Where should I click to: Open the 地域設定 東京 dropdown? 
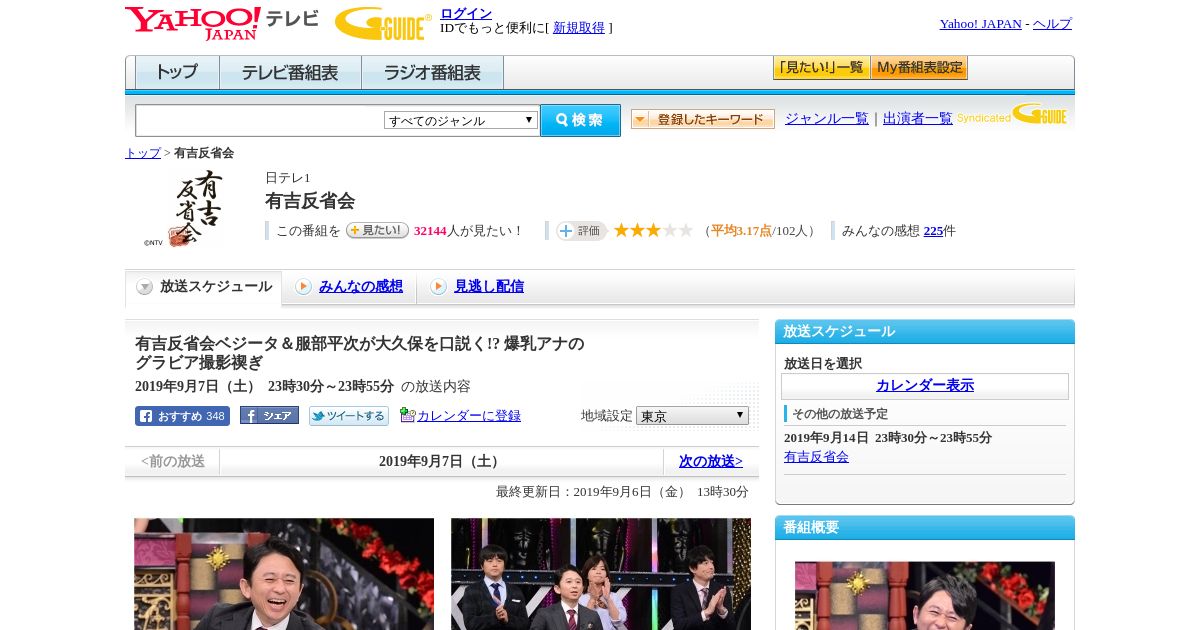692,416
